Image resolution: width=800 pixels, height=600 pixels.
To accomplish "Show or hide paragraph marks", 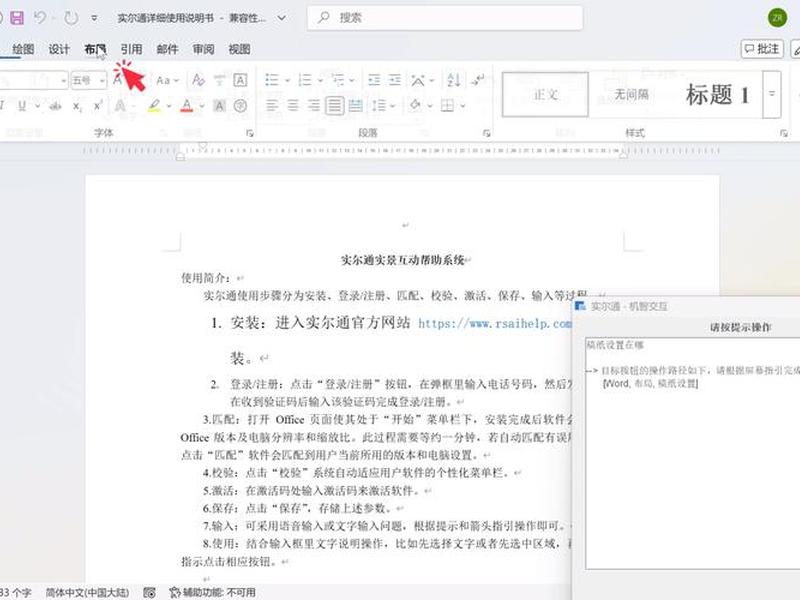I will point(478,80).
